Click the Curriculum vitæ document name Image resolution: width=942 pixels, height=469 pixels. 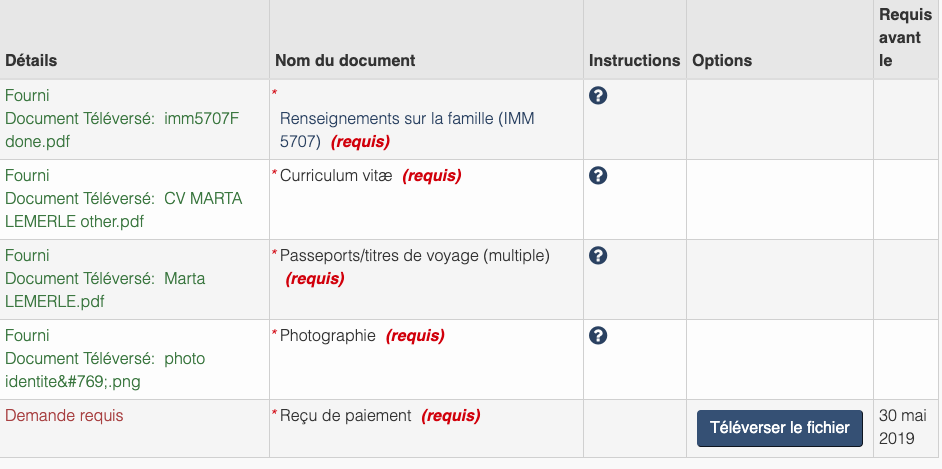point(336,176)
